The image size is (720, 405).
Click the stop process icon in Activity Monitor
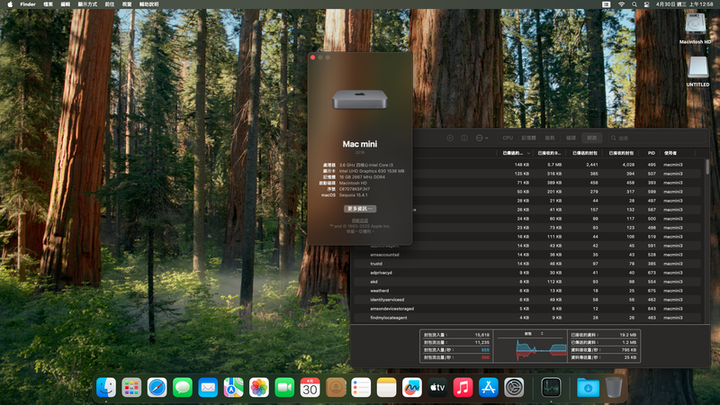click(x=450, y=138)
